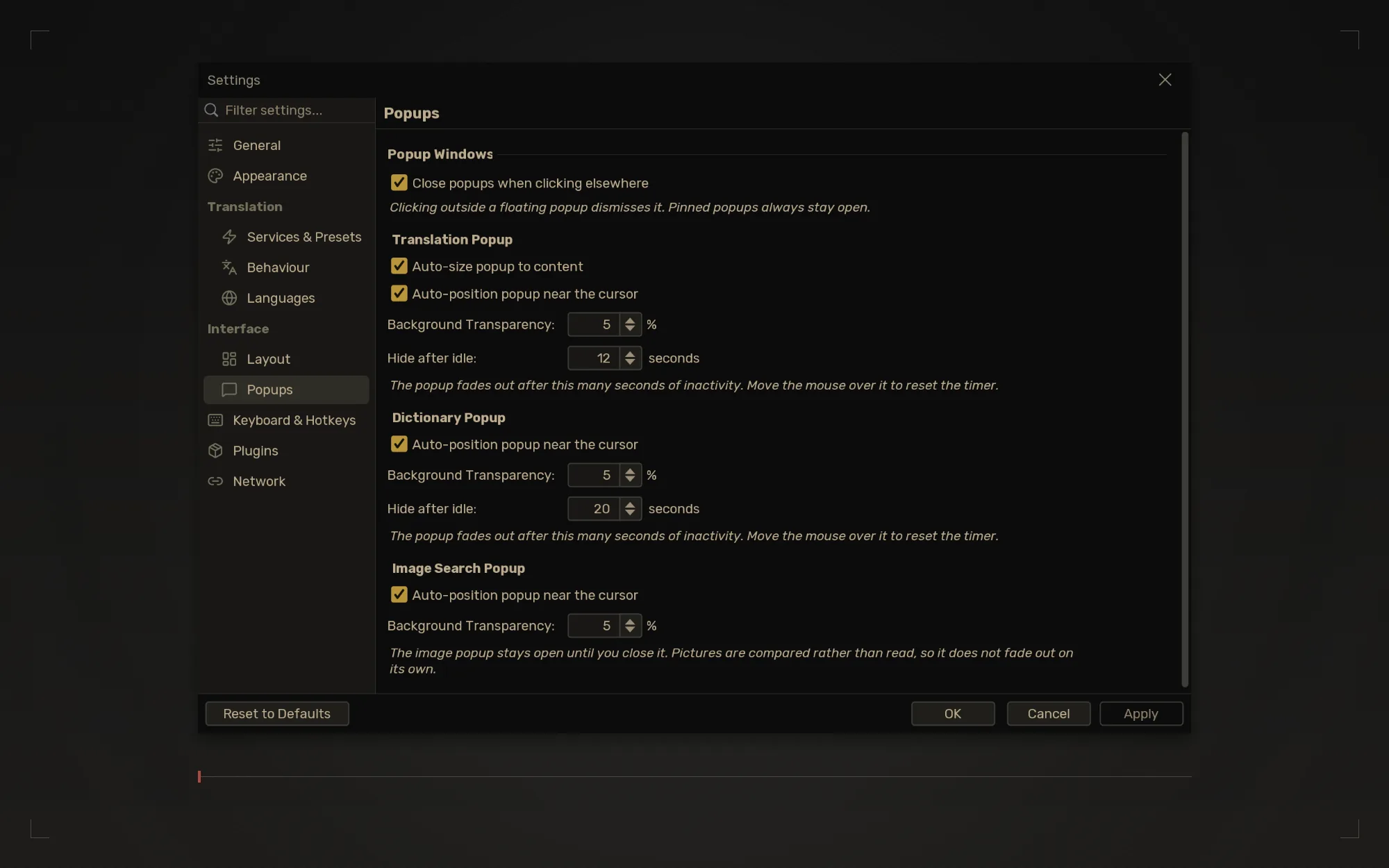Viewport: 1389px width, 868px height.
Task: Toggle Image Search Popup auto-position checkbox
Action: [x=399, y=595]
